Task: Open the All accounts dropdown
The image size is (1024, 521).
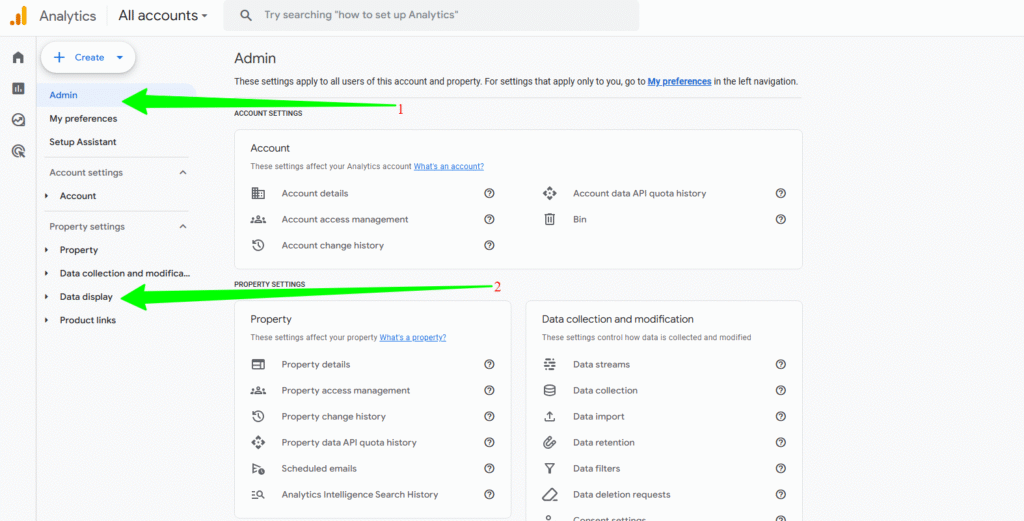Action: [x=163, y=15]
